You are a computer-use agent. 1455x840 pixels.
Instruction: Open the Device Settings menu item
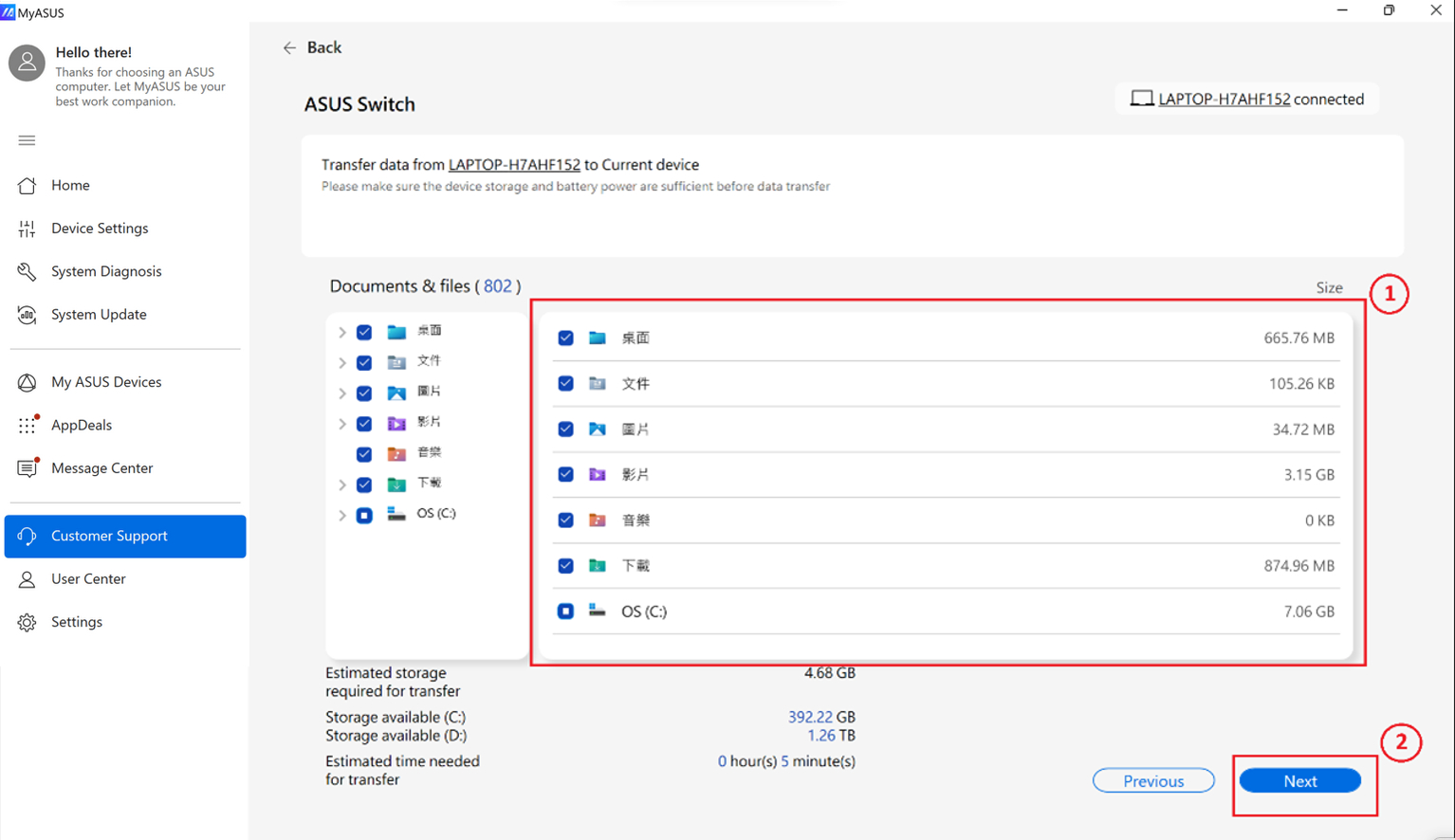[x=100, y=228]
